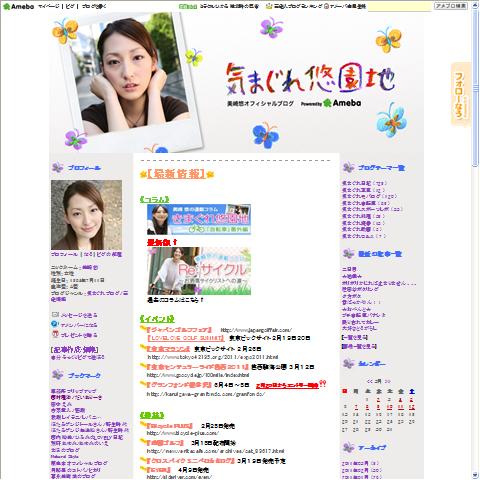Click the Ameba logo in top bar
This screenshot has height=480, width=480.
click(x=18, y=6)
